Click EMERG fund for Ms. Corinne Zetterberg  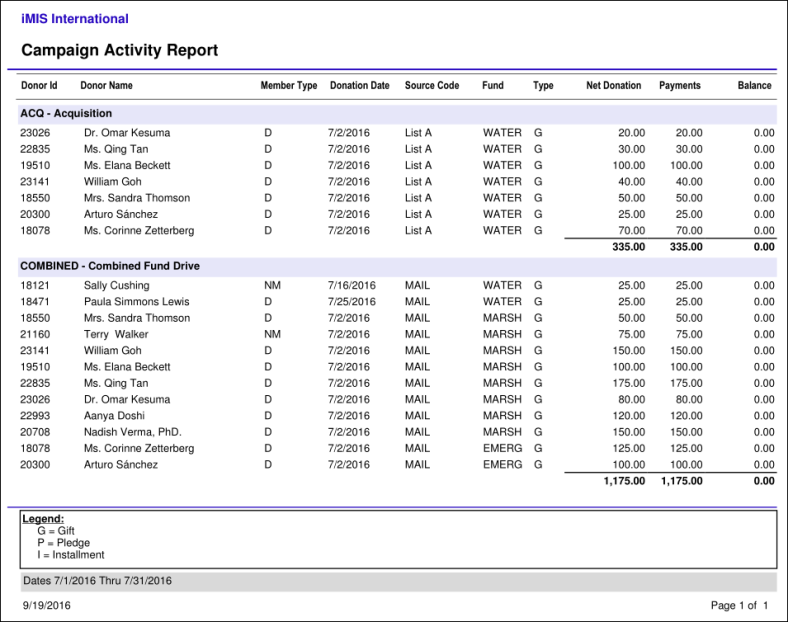tap(503, 448)
